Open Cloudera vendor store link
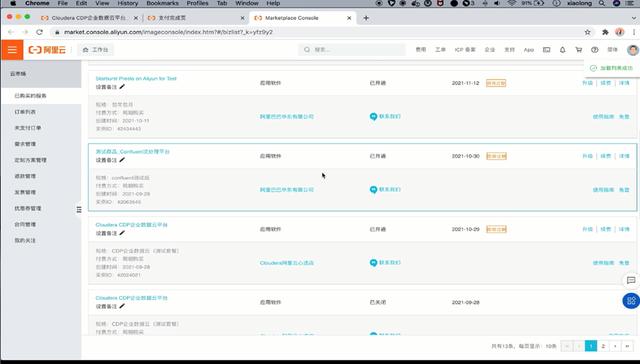This screenshot has height=364, width=640. pos(287,263)
